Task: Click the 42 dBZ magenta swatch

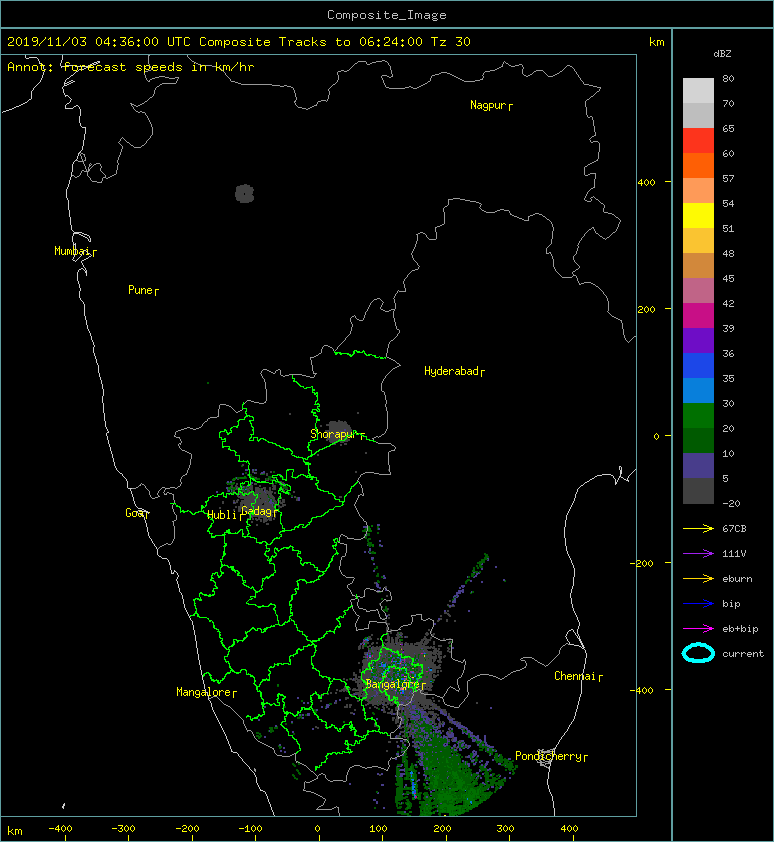Action: [x=698, y=315]
